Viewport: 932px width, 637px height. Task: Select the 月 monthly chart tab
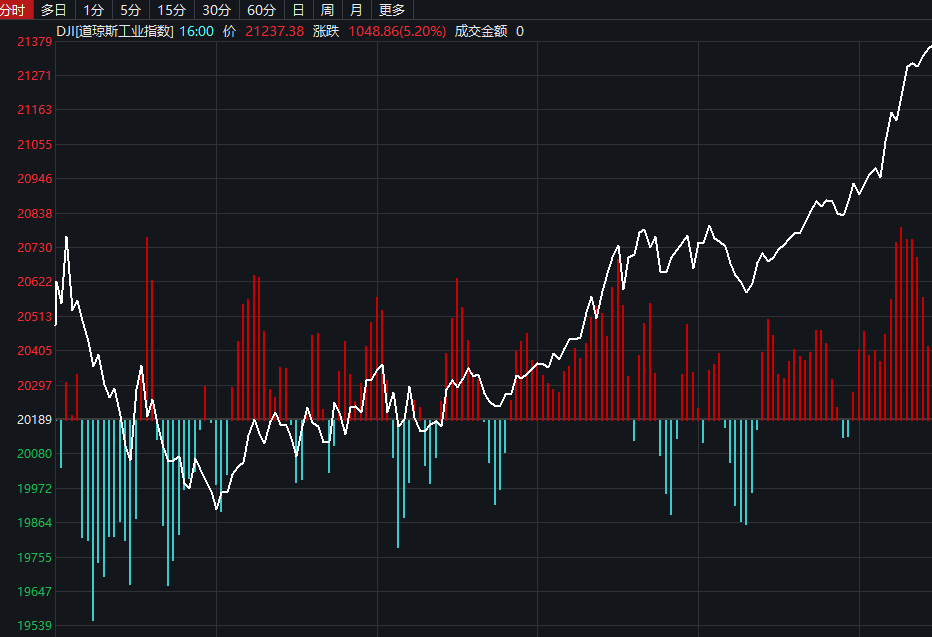(x=356, y=10)
